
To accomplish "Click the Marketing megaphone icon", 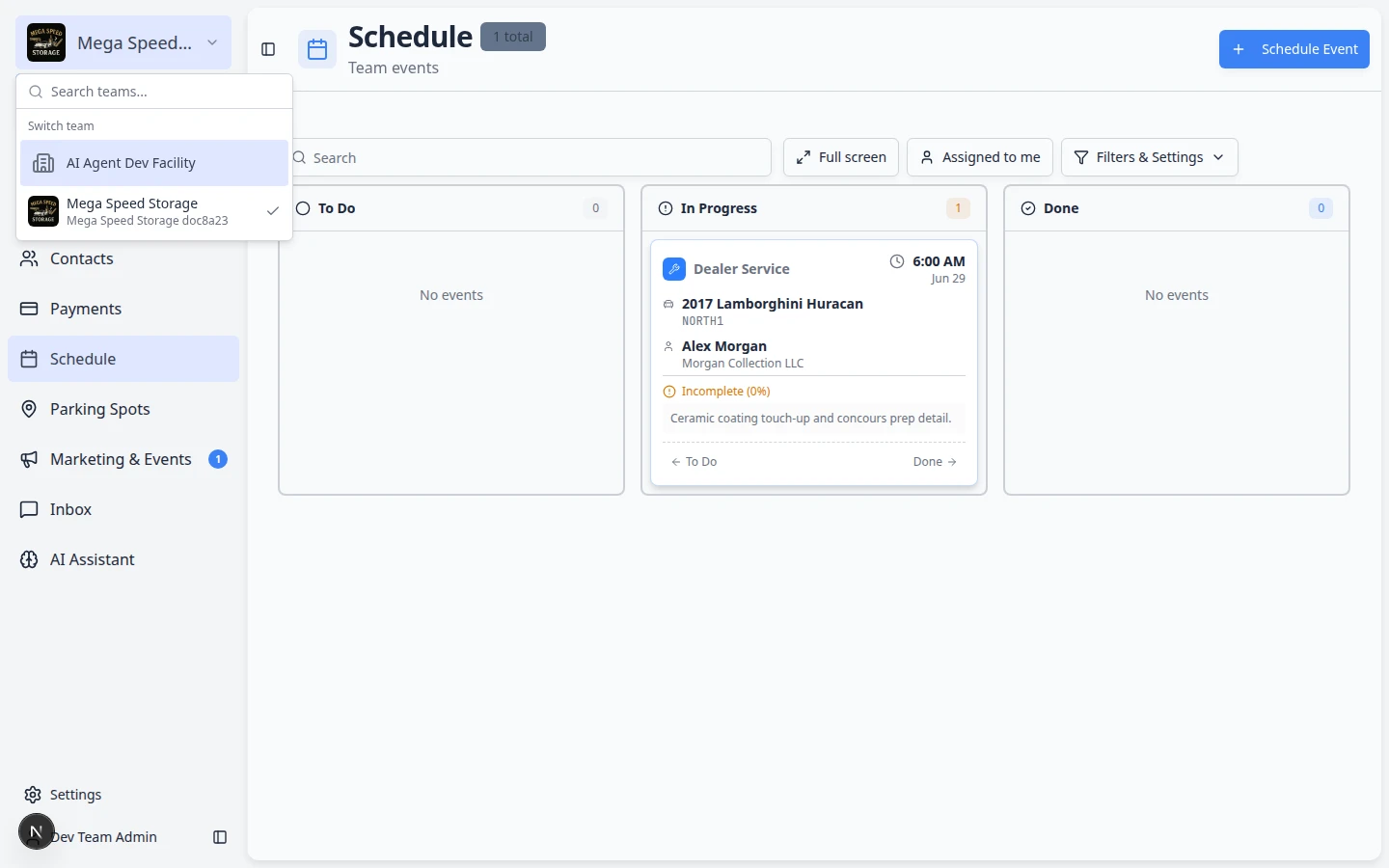I will 30,459.
